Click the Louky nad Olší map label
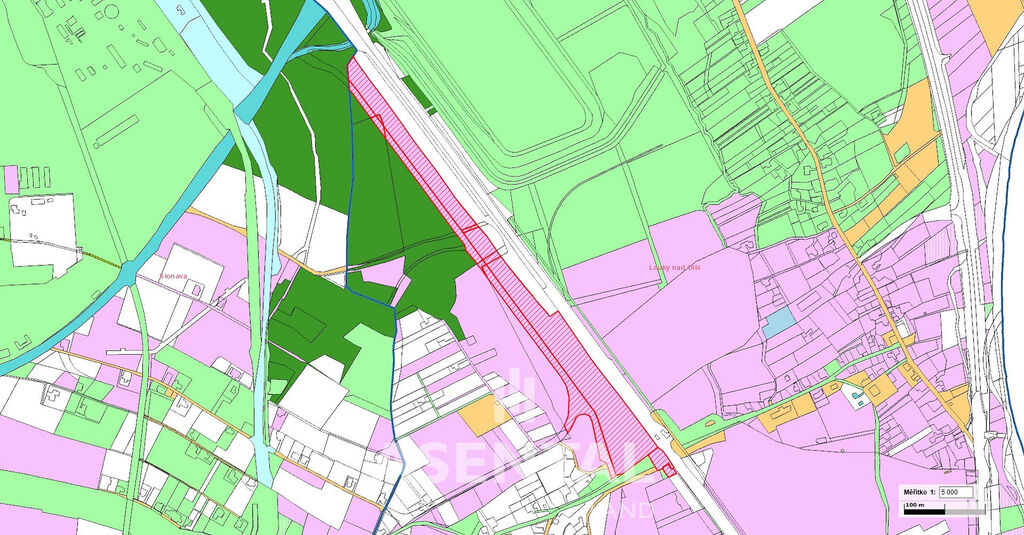 [675, 267]
